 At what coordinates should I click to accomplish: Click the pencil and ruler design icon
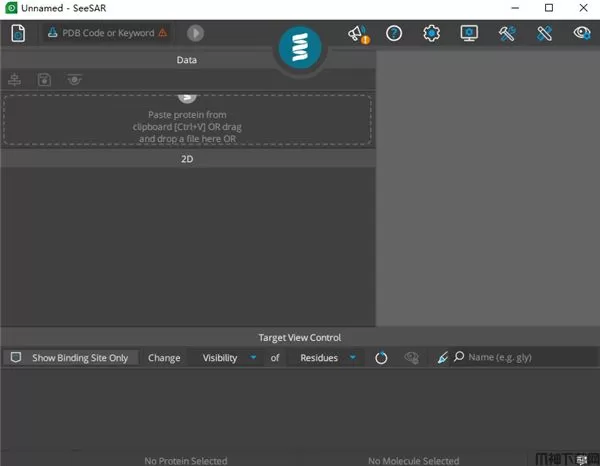(x=544, y=33)
